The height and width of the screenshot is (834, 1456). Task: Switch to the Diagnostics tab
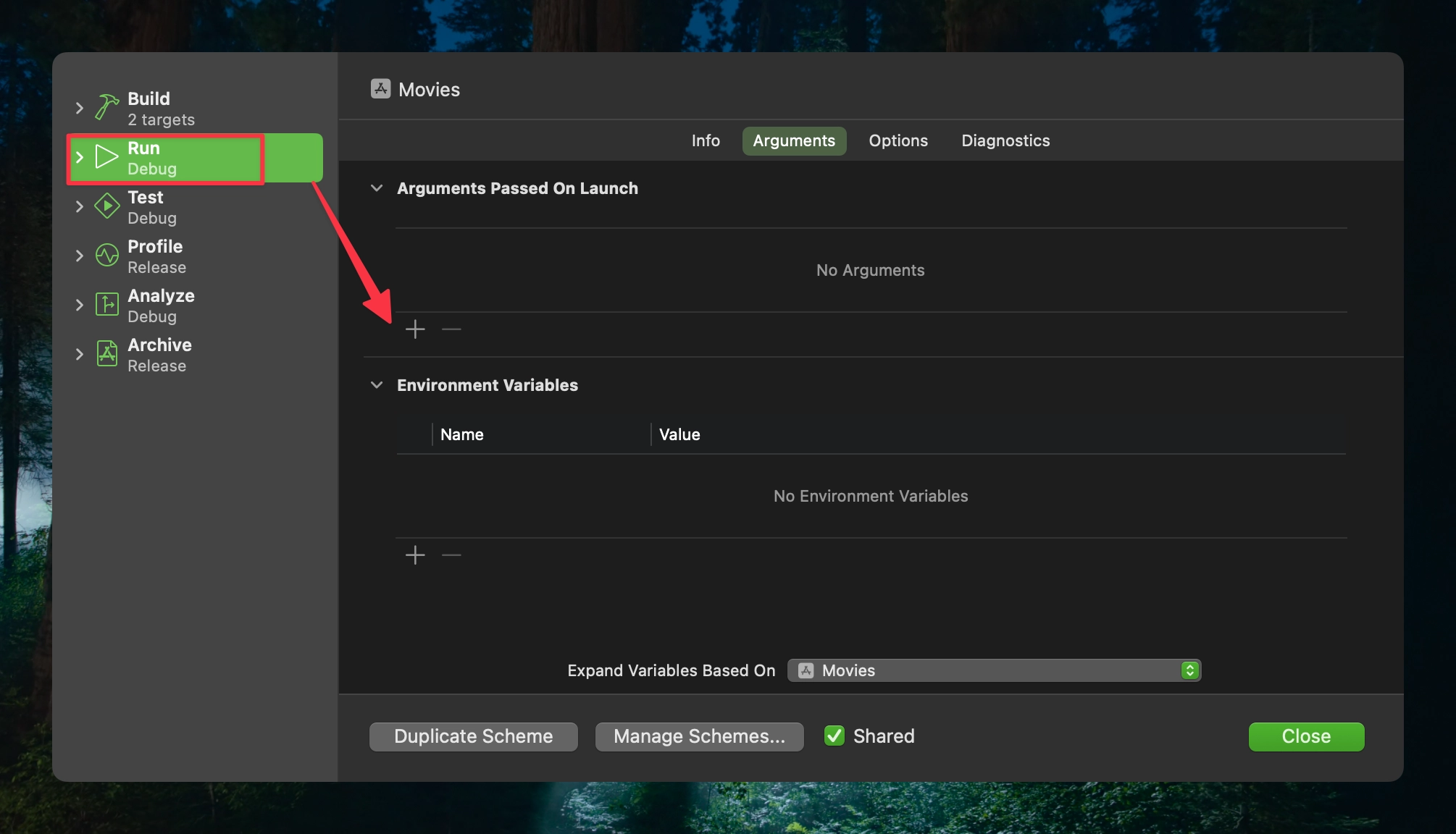tap(1005, 140)
